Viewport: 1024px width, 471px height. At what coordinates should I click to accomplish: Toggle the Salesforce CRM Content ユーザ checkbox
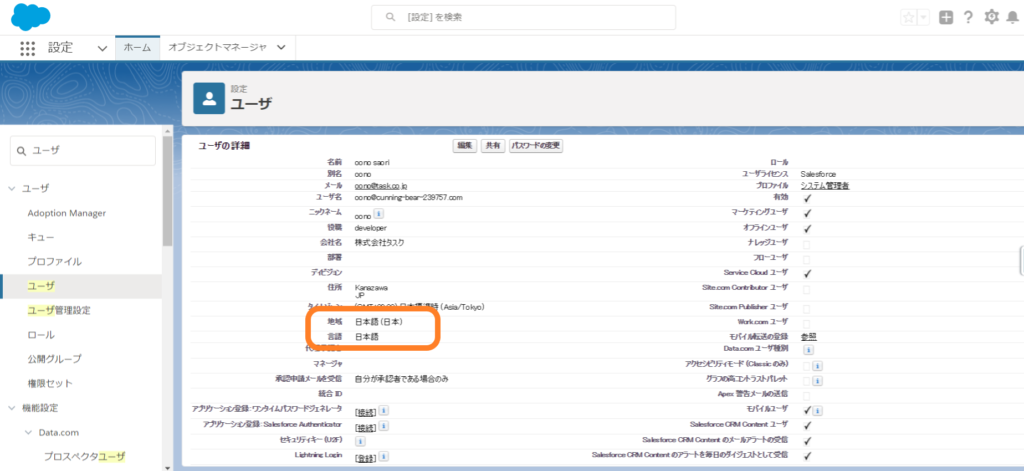pos(807,426)
